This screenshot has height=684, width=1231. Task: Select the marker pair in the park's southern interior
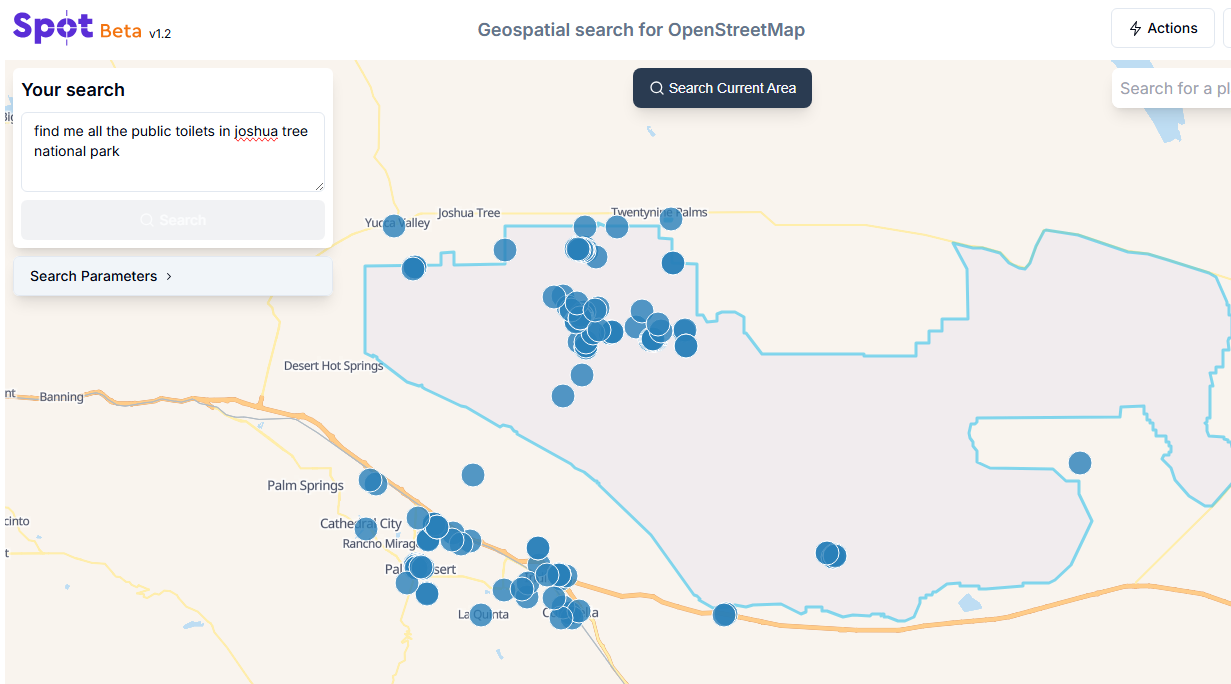[830, 554]
